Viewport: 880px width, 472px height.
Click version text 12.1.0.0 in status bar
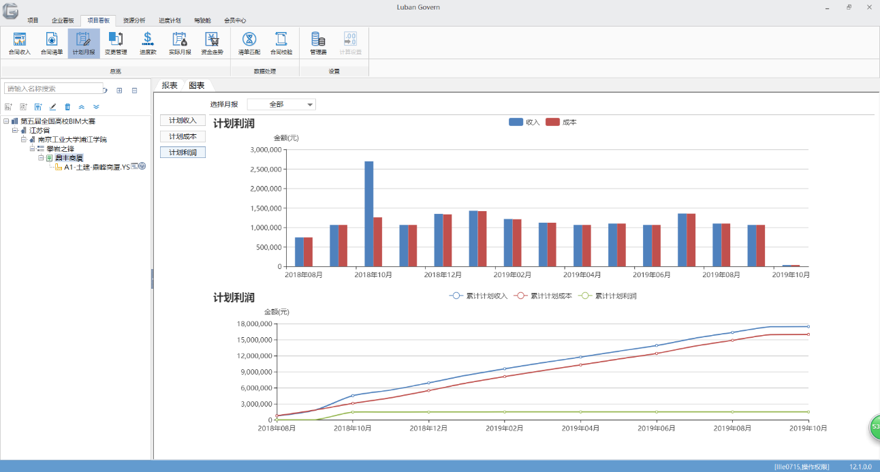point(860,466)
